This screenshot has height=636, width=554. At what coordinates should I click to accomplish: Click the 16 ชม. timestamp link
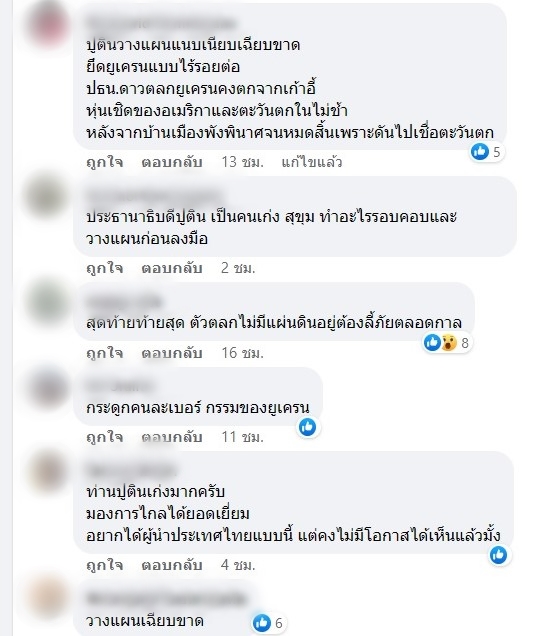pyautogui.click(x=243, y=353)
